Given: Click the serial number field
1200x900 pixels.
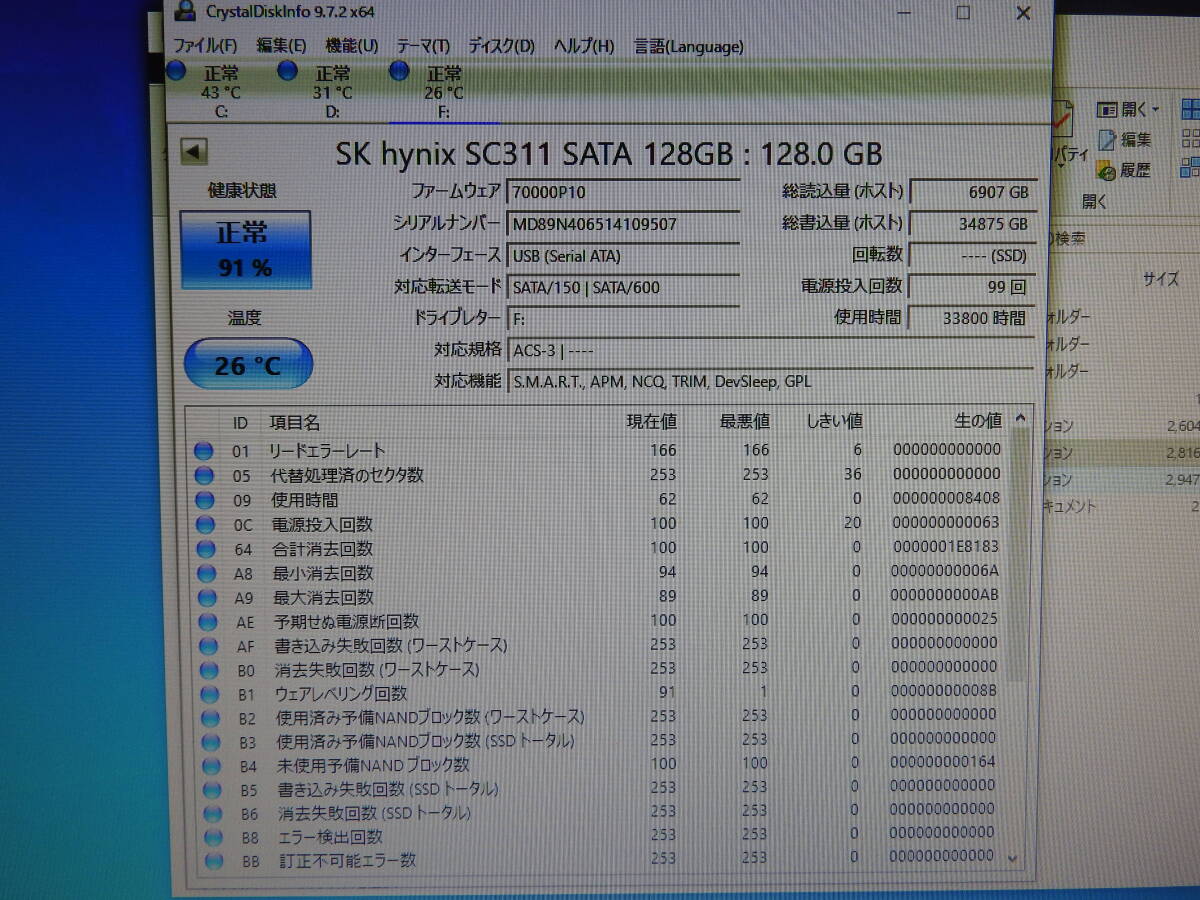Looking at the screenshot, I should tap(623, 224).
